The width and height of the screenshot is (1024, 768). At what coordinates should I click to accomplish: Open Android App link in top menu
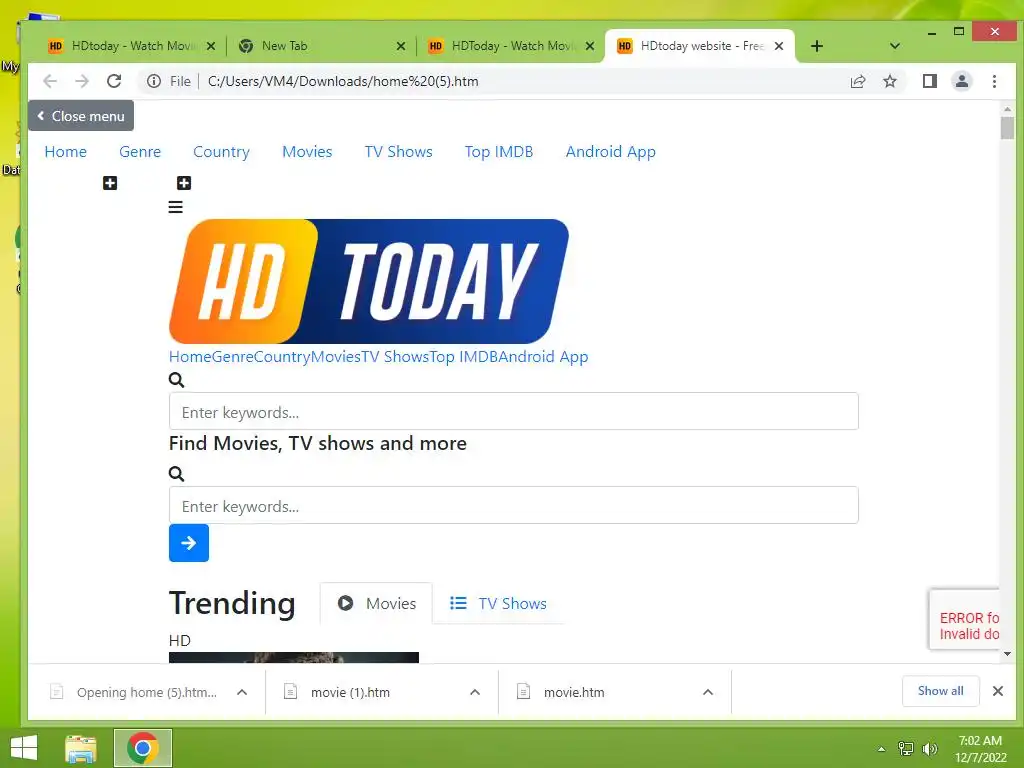tap(611, 152)
